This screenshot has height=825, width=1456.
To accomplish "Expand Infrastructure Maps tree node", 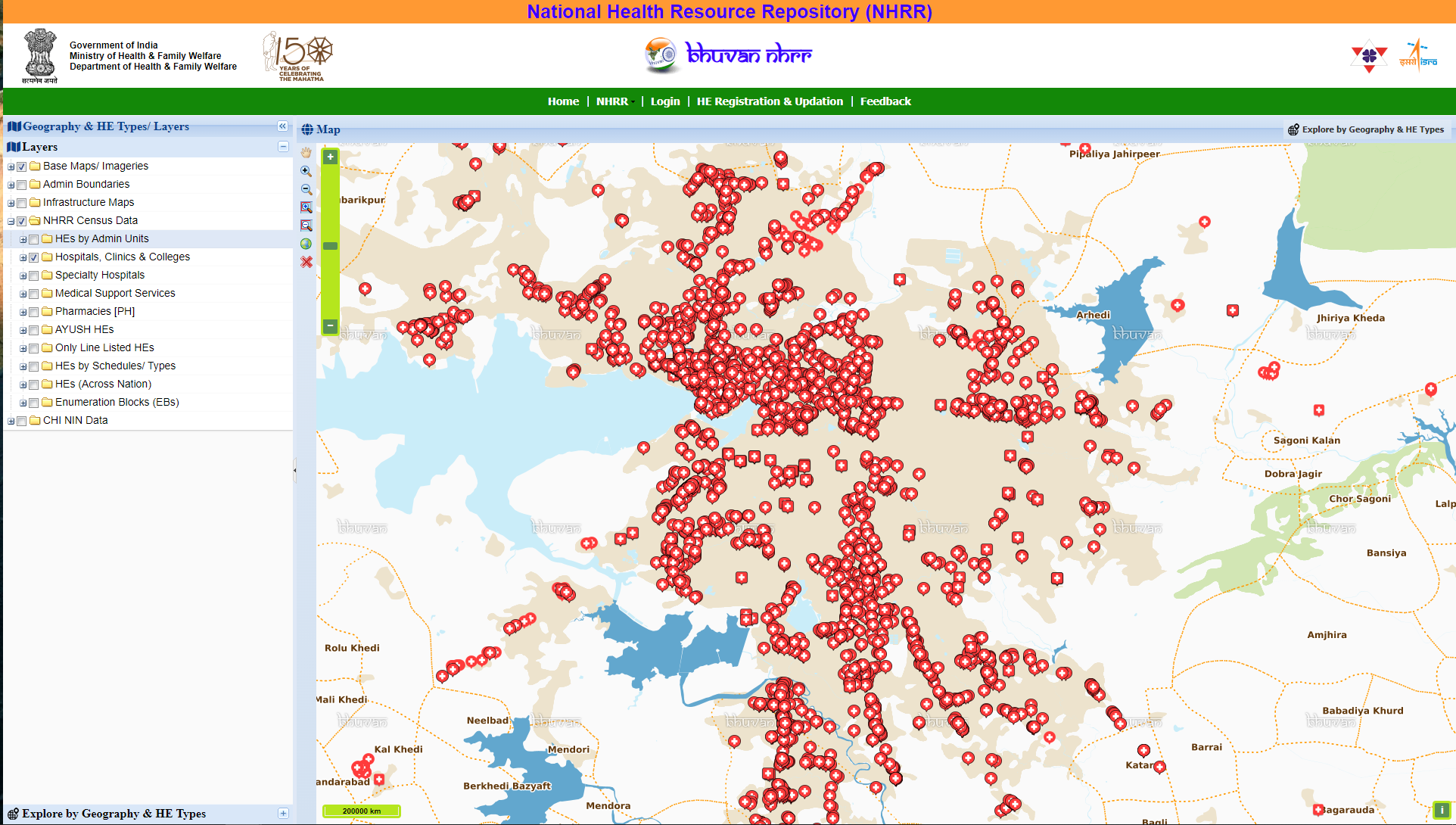I will pos(11,203).
